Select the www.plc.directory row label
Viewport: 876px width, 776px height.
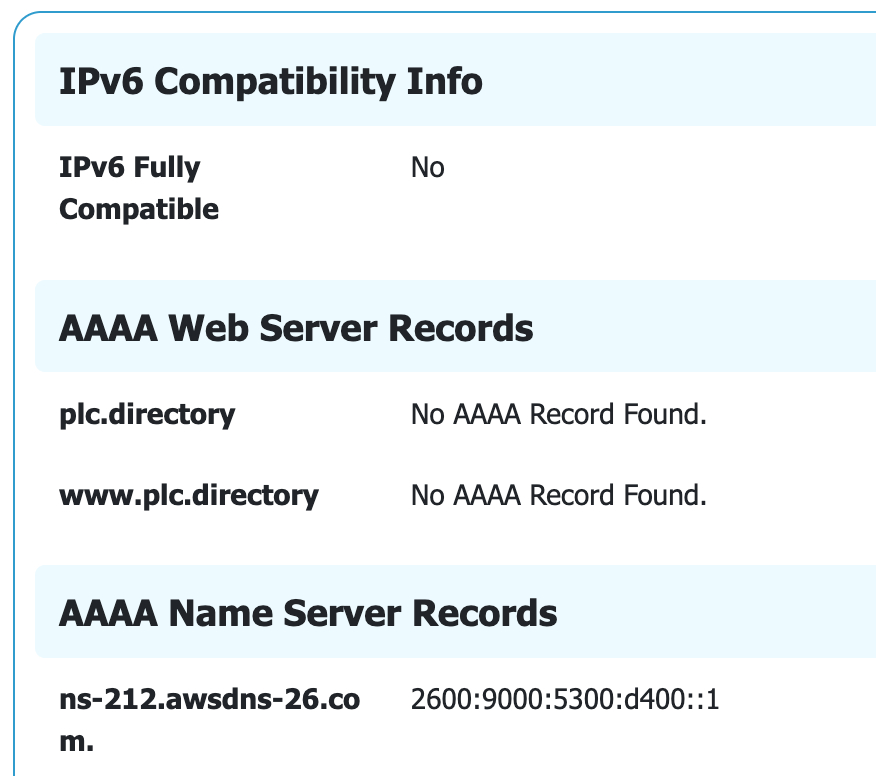tap(188, 495)
